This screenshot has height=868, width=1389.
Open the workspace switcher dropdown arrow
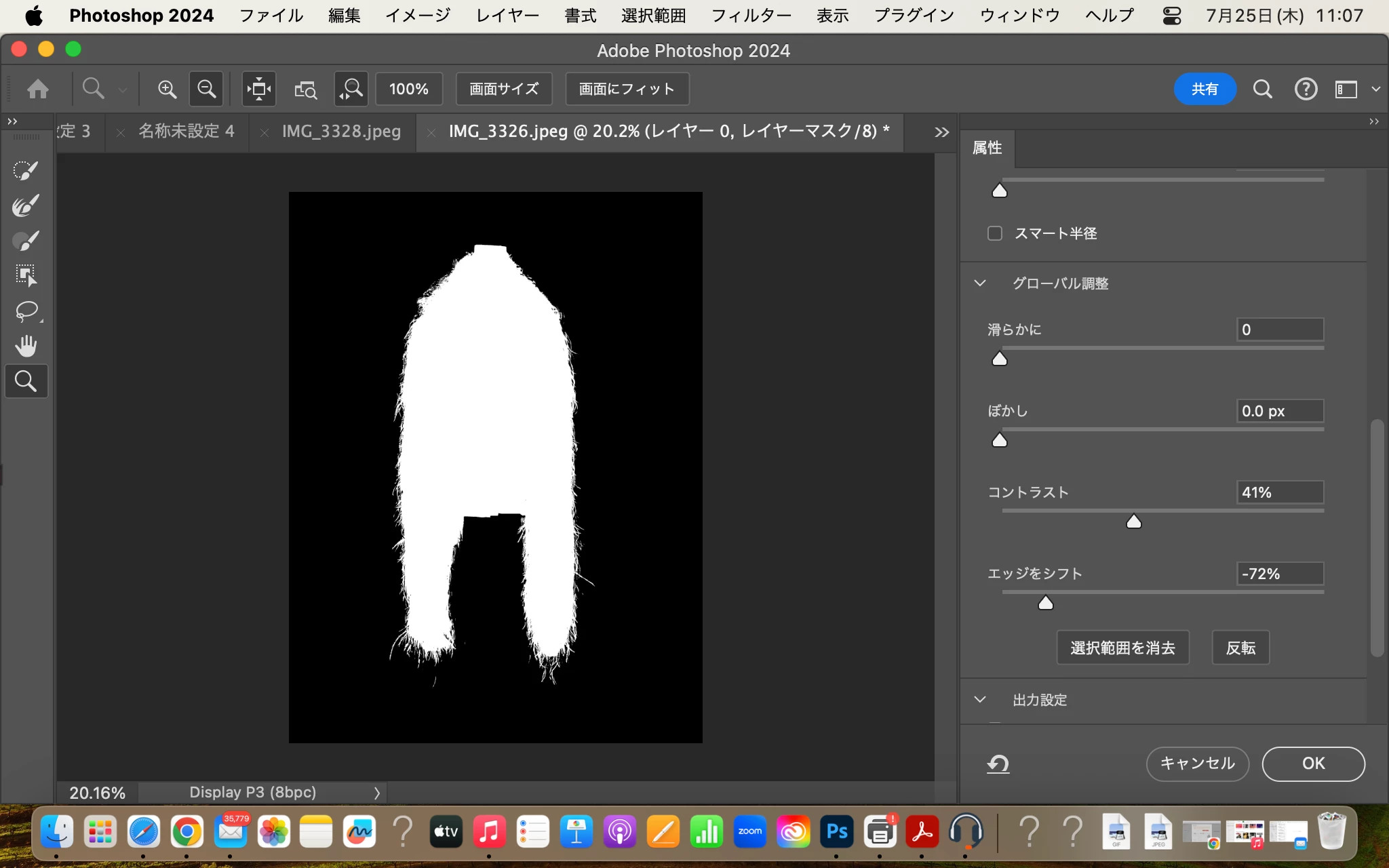pos(1375,89)
